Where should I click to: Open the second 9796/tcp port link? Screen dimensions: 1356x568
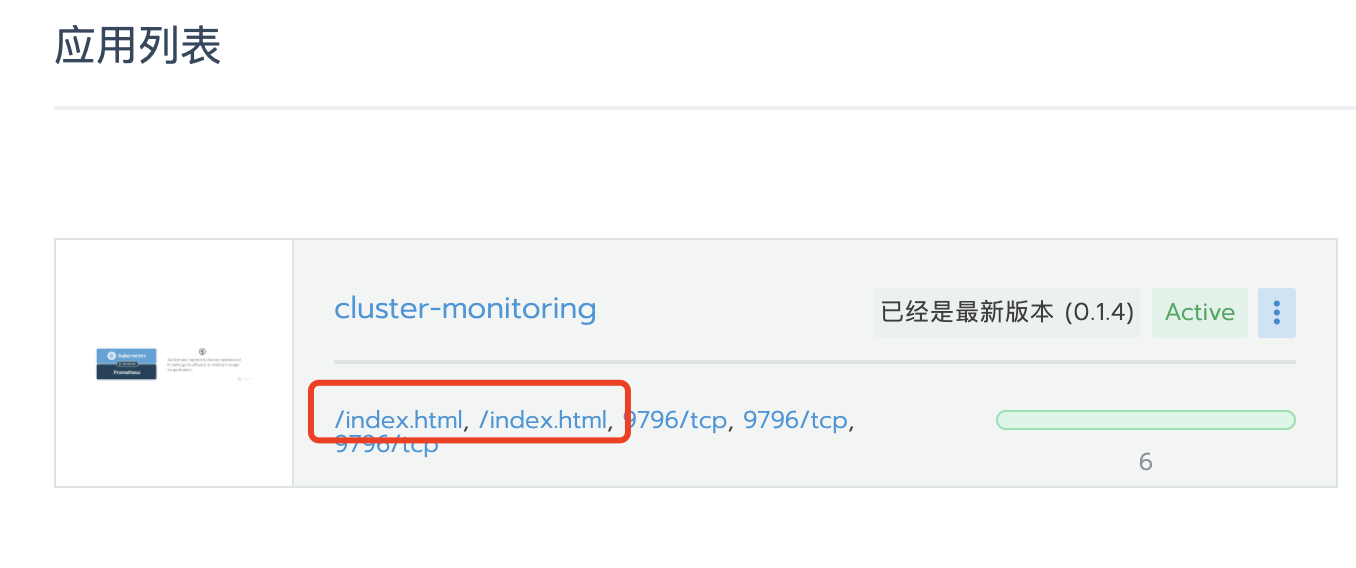(795, 421)
